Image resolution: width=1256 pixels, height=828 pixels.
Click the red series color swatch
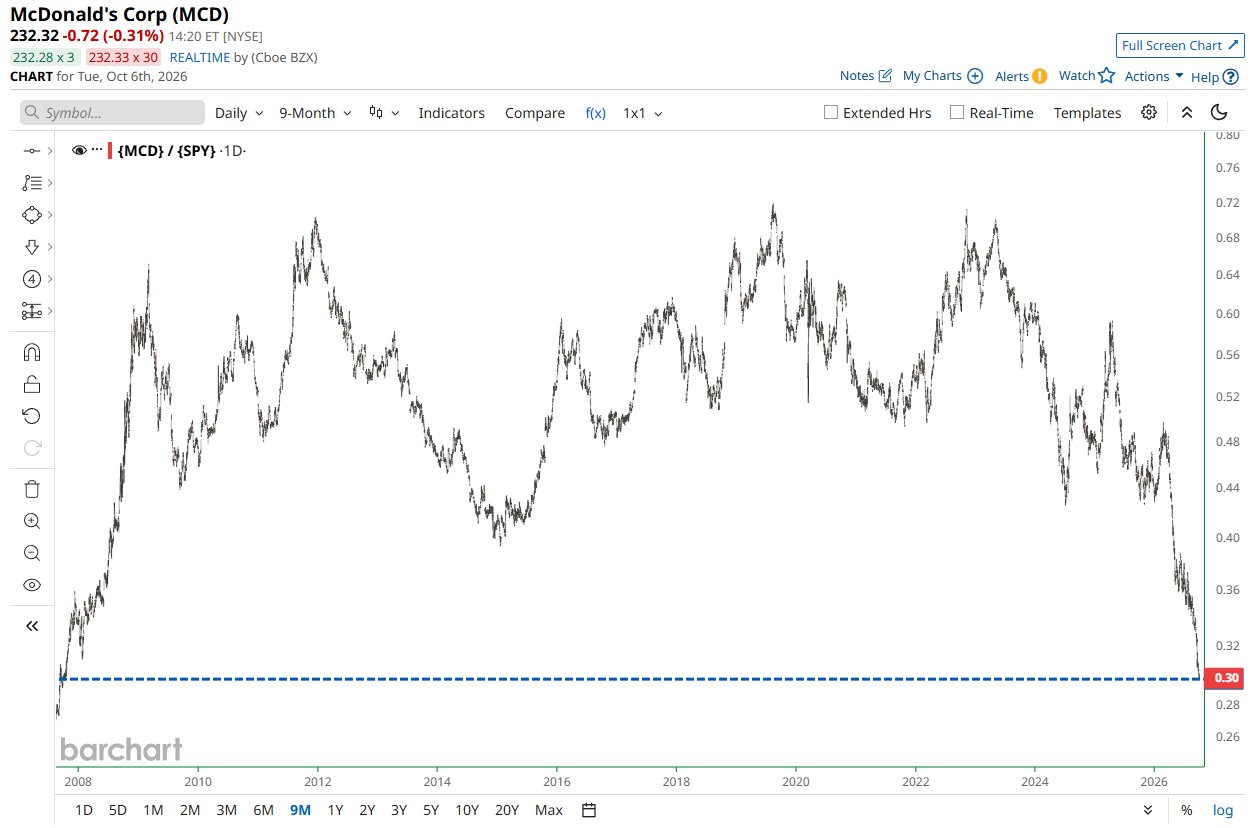click(110, 150)
